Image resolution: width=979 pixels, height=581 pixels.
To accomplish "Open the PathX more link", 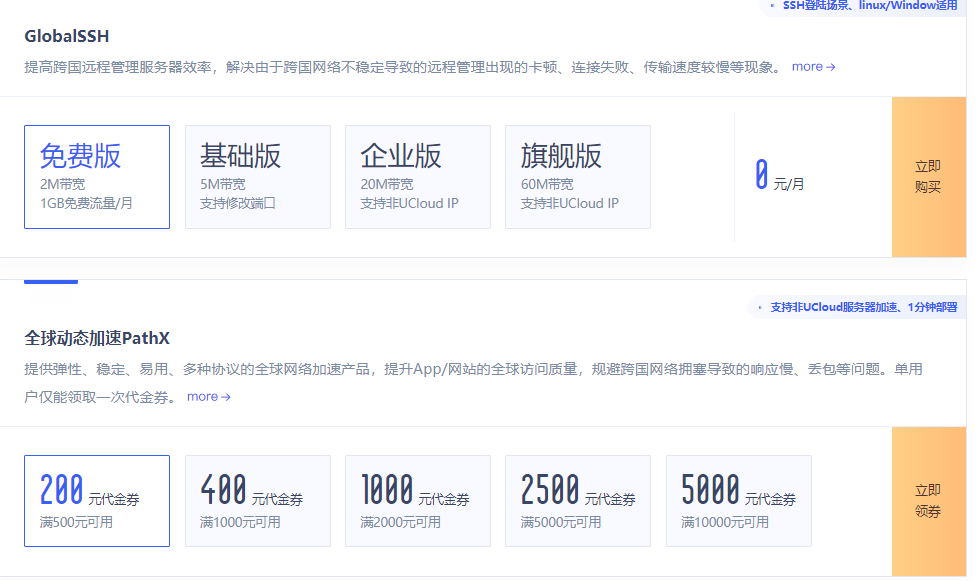I will (x=209, y=396).
